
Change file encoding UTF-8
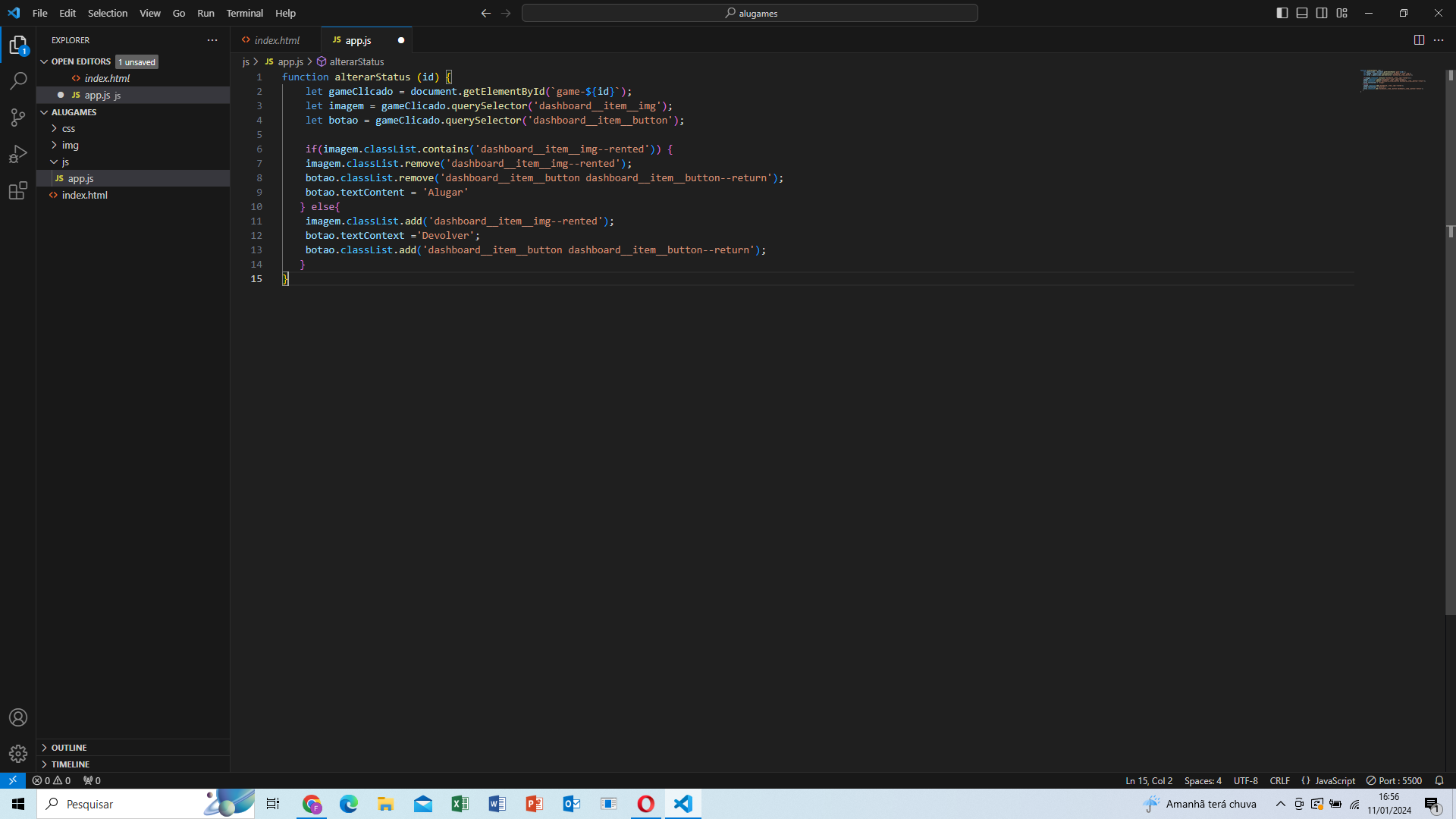coord(1246,780)
